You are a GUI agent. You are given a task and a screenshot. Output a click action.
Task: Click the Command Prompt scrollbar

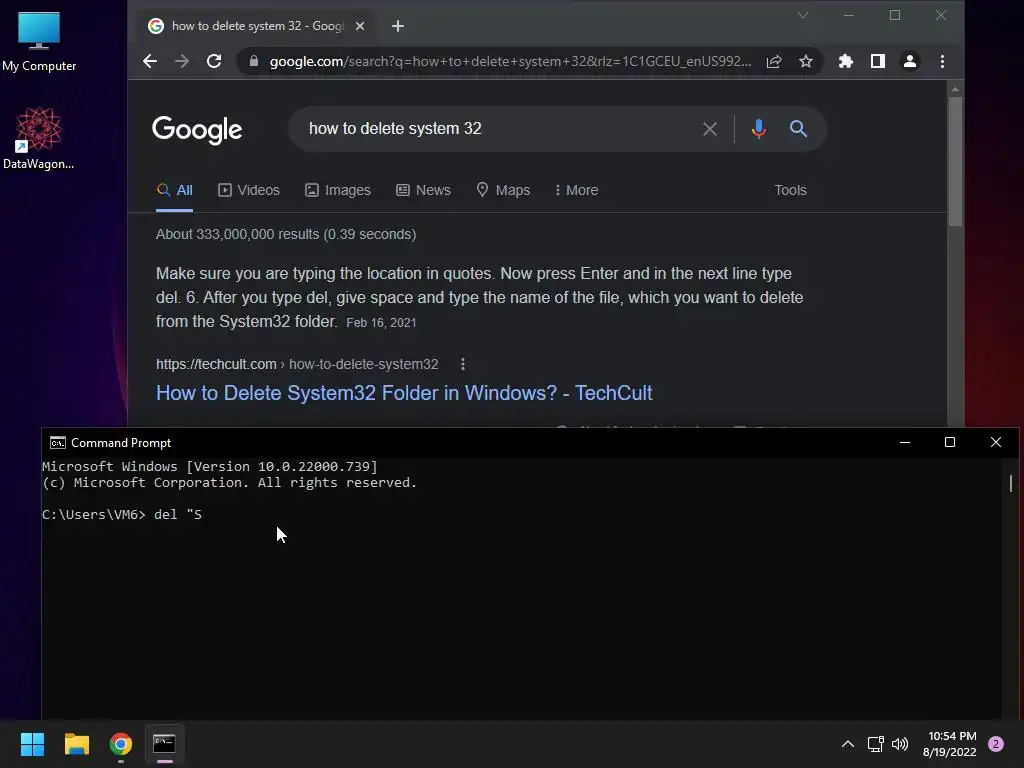[x=1010, y=483]
